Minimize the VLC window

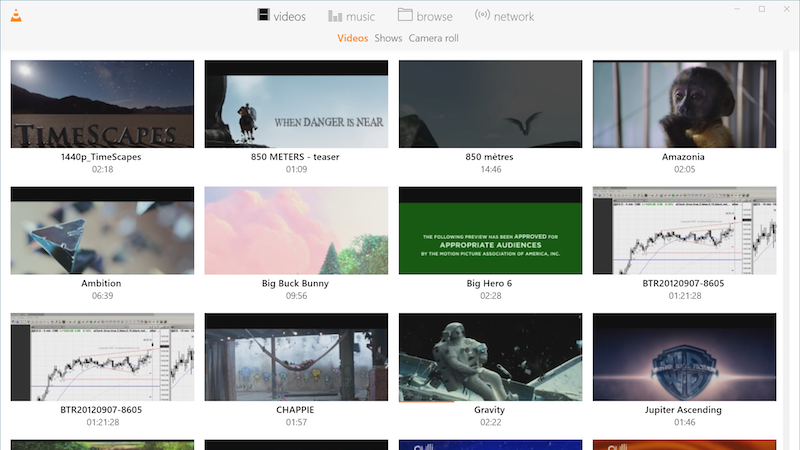coord(737,9)
